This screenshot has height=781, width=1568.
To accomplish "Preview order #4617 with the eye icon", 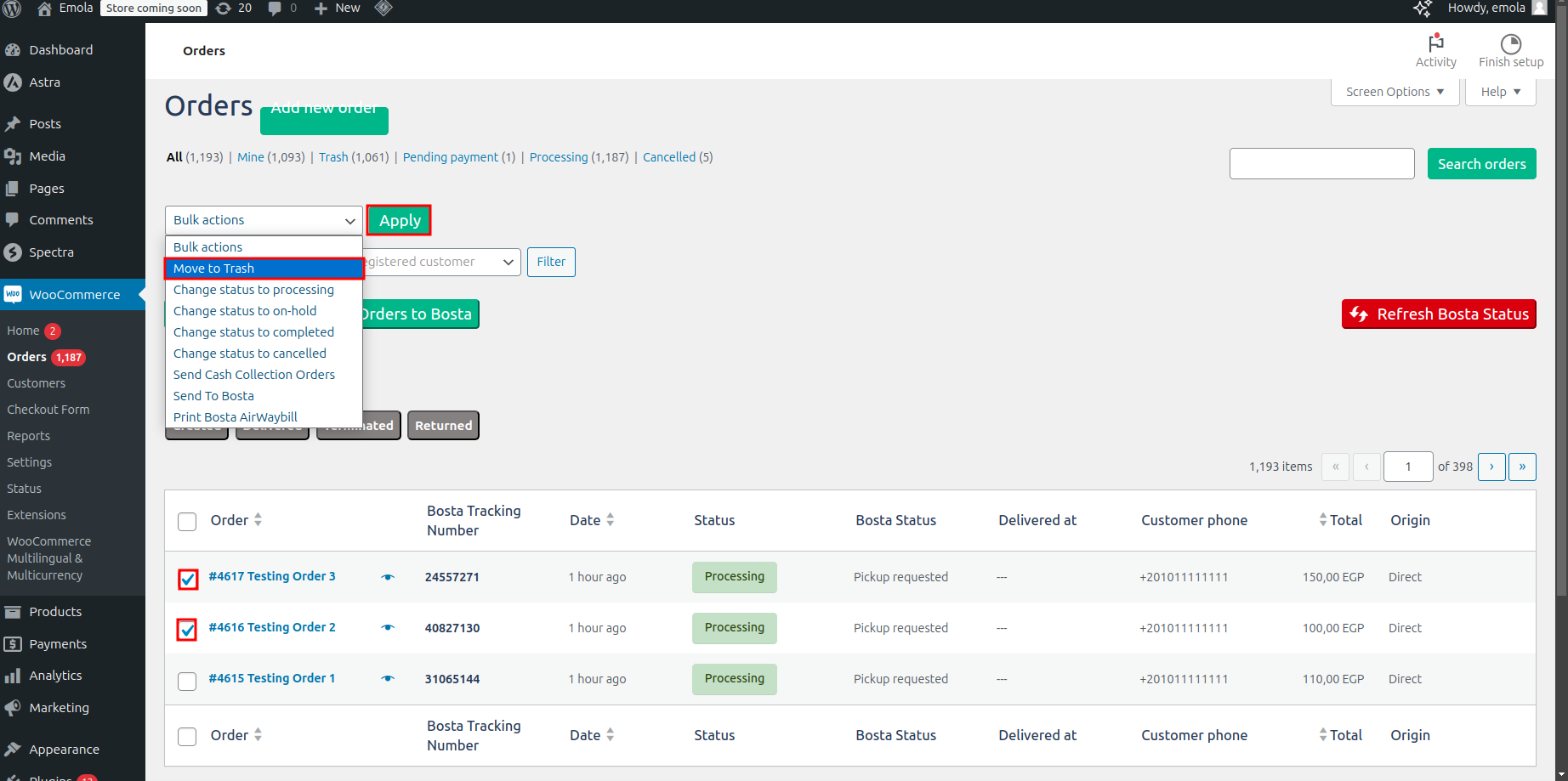I will pos(388,577).
